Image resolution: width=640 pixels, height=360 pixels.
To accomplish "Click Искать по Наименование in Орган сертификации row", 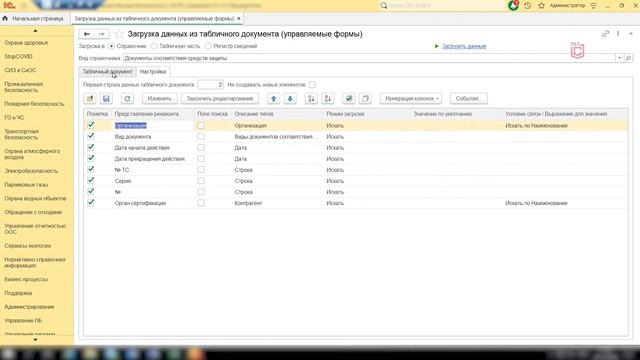I will [536, 203].
